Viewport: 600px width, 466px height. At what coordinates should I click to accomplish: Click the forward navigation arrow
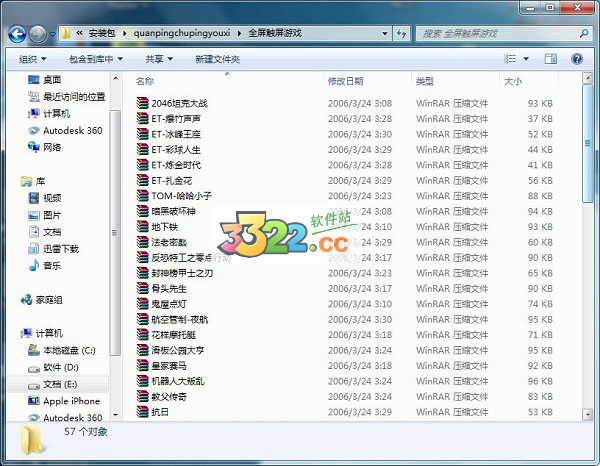[38, 34]
